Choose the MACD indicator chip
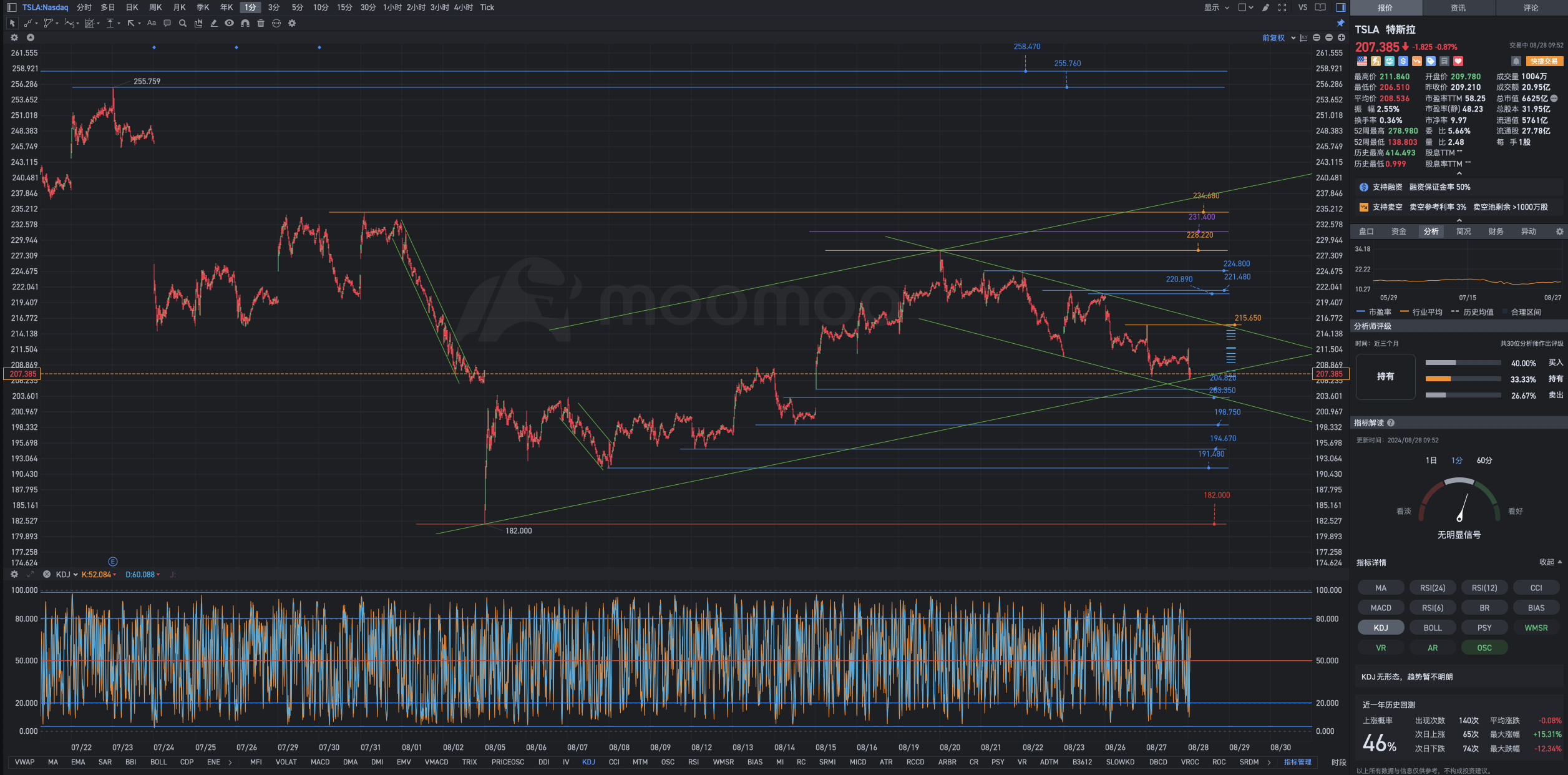Image resolution: width=1568 pixels, height=775 pixels. pos(1381,608)
